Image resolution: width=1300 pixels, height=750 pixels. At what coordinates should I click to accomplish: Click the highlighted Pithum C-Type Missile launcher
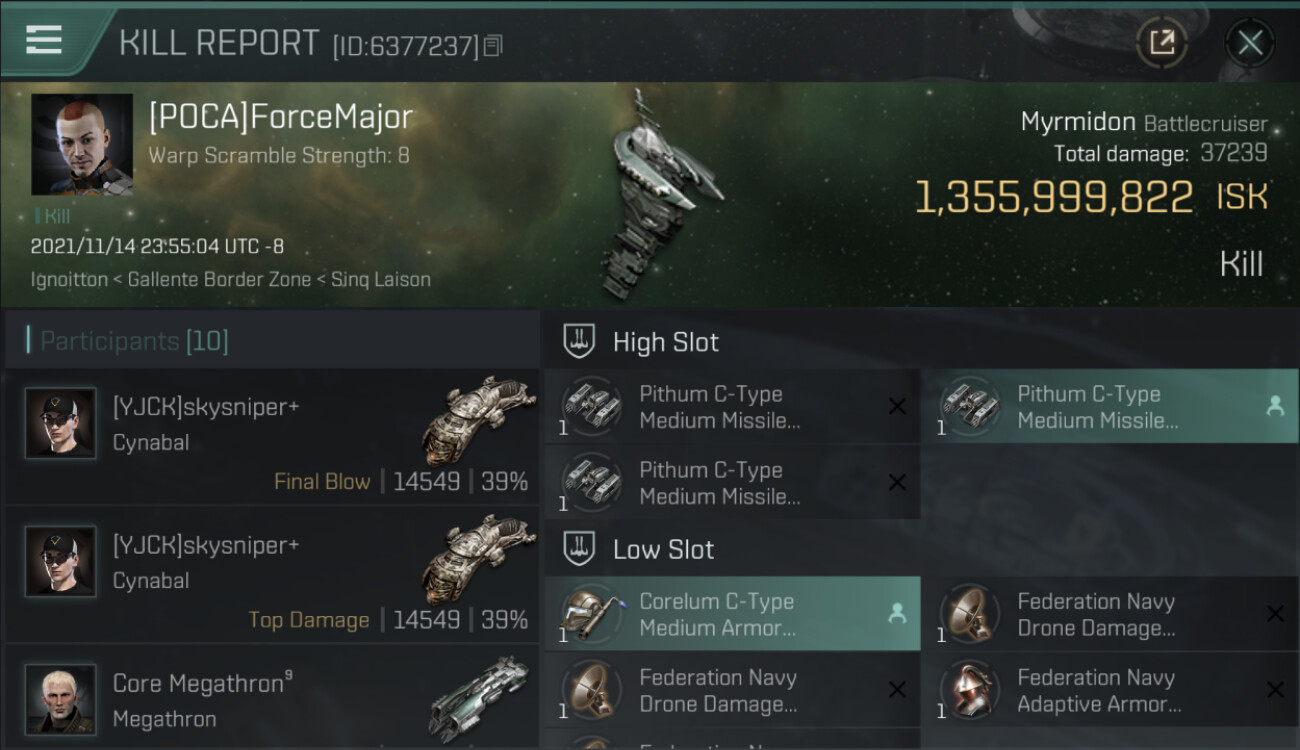click(1110, 407)
